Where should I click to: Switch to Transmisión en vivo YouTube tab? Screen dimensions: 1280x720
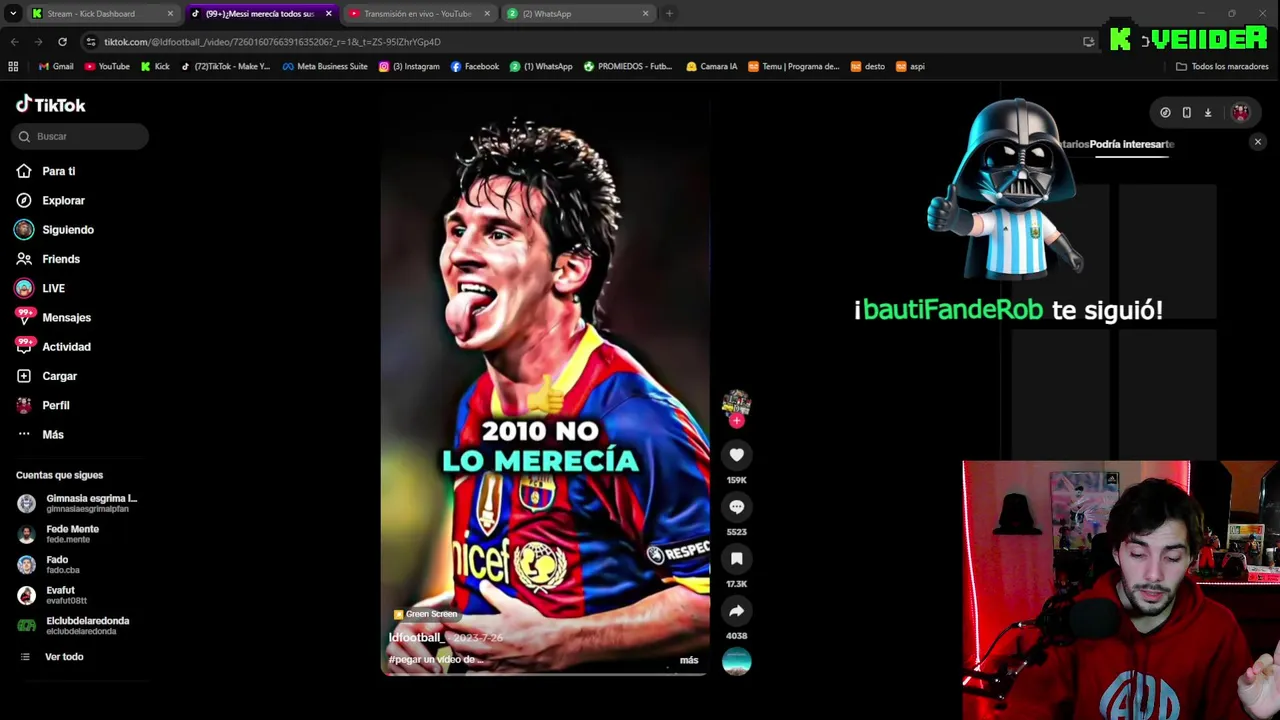click(418, 14)
